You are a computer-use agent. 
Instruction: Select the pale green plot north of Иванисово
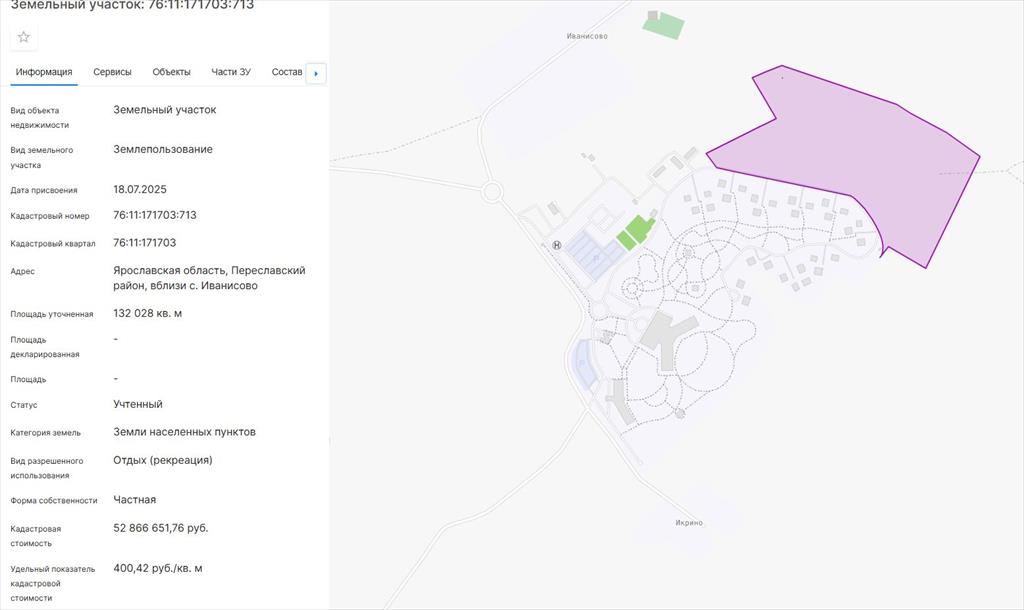tap(663, 24)
